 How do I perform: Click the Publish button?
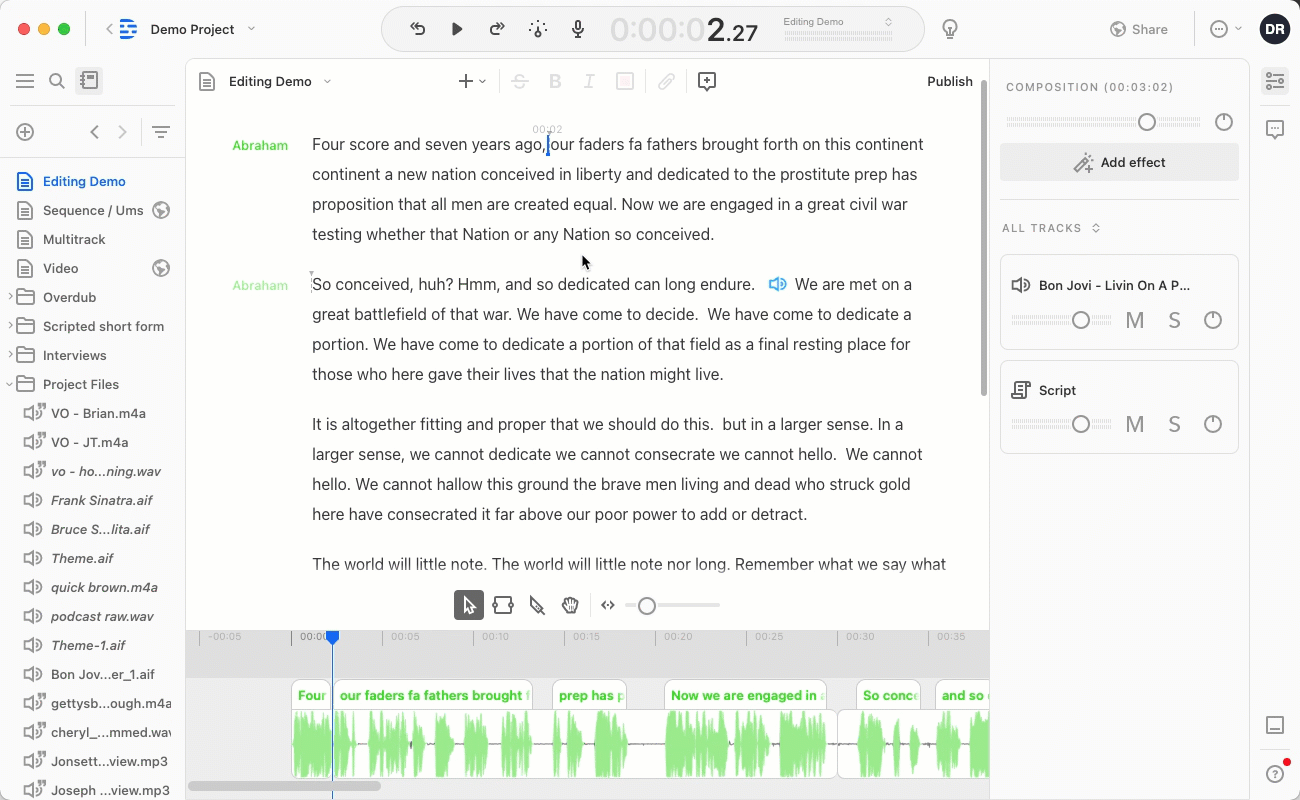click(949, 82)
